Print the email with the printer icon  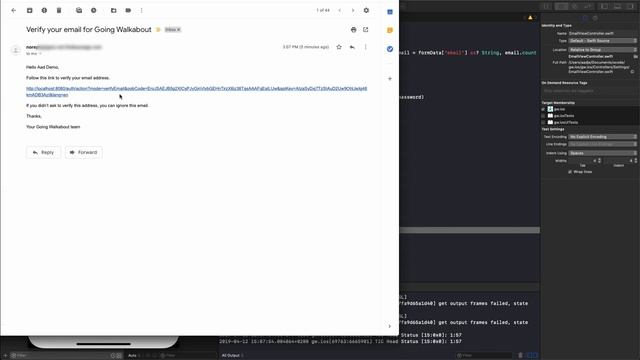pos(353,29)
